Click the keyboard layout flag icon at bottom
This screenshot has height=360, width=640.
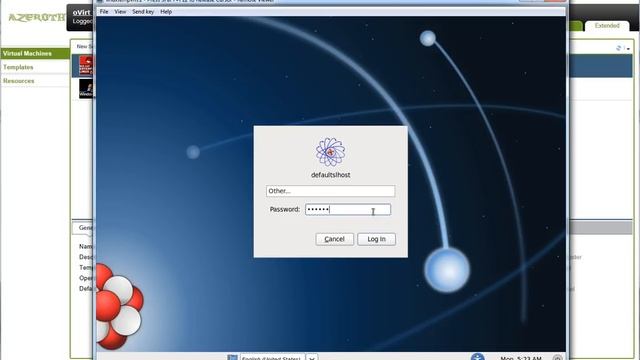232,357
